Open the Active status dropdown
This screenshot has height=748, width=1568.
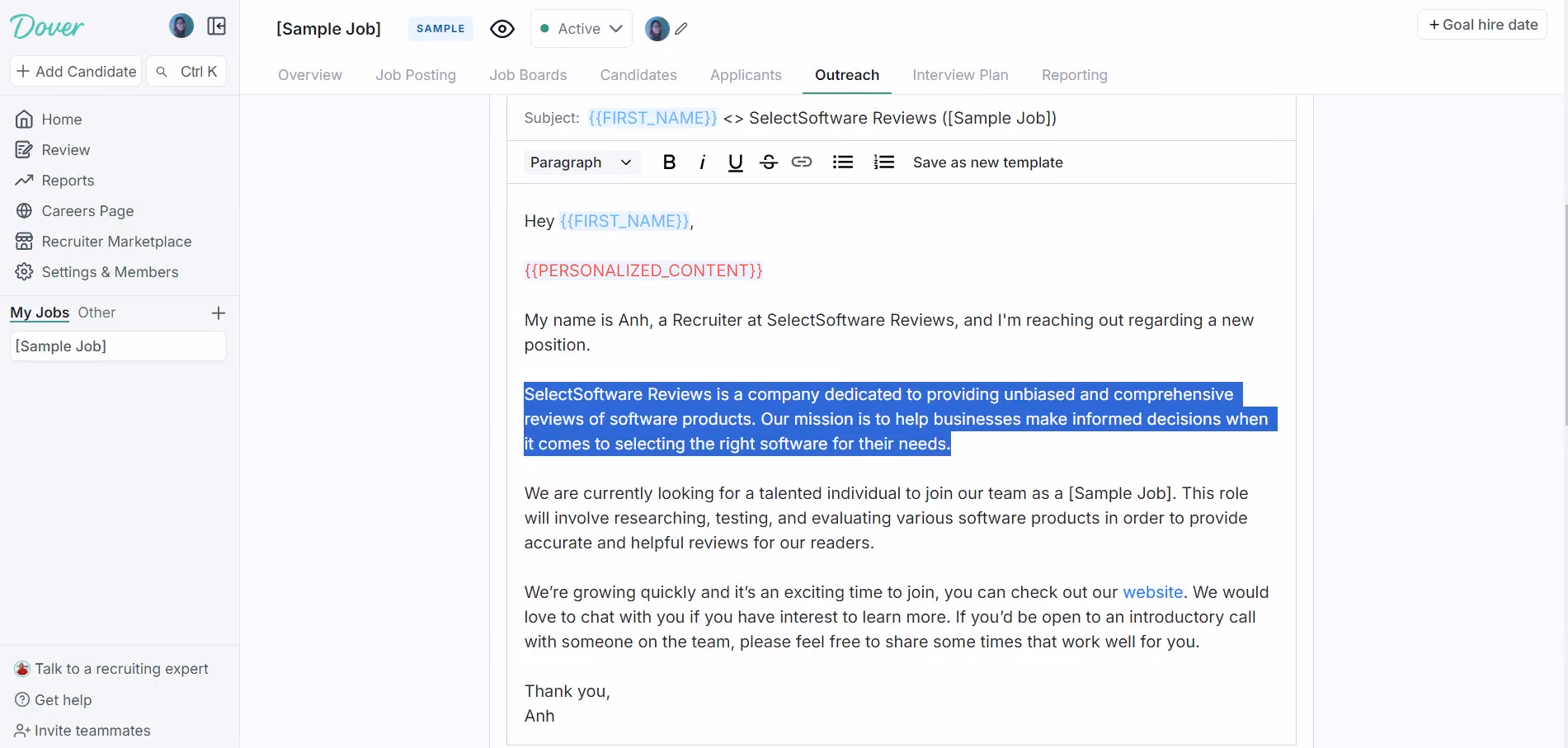click(582, 29)
